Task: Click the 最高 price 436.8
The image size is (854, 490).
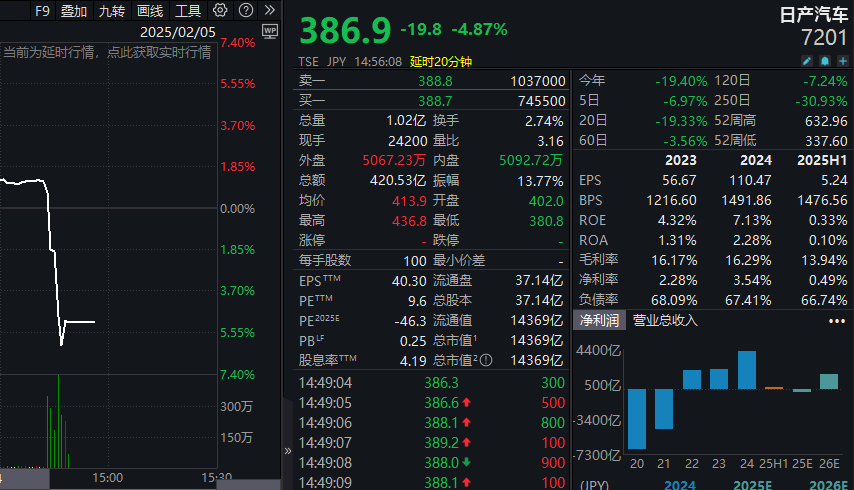Action: click(410, 221)
